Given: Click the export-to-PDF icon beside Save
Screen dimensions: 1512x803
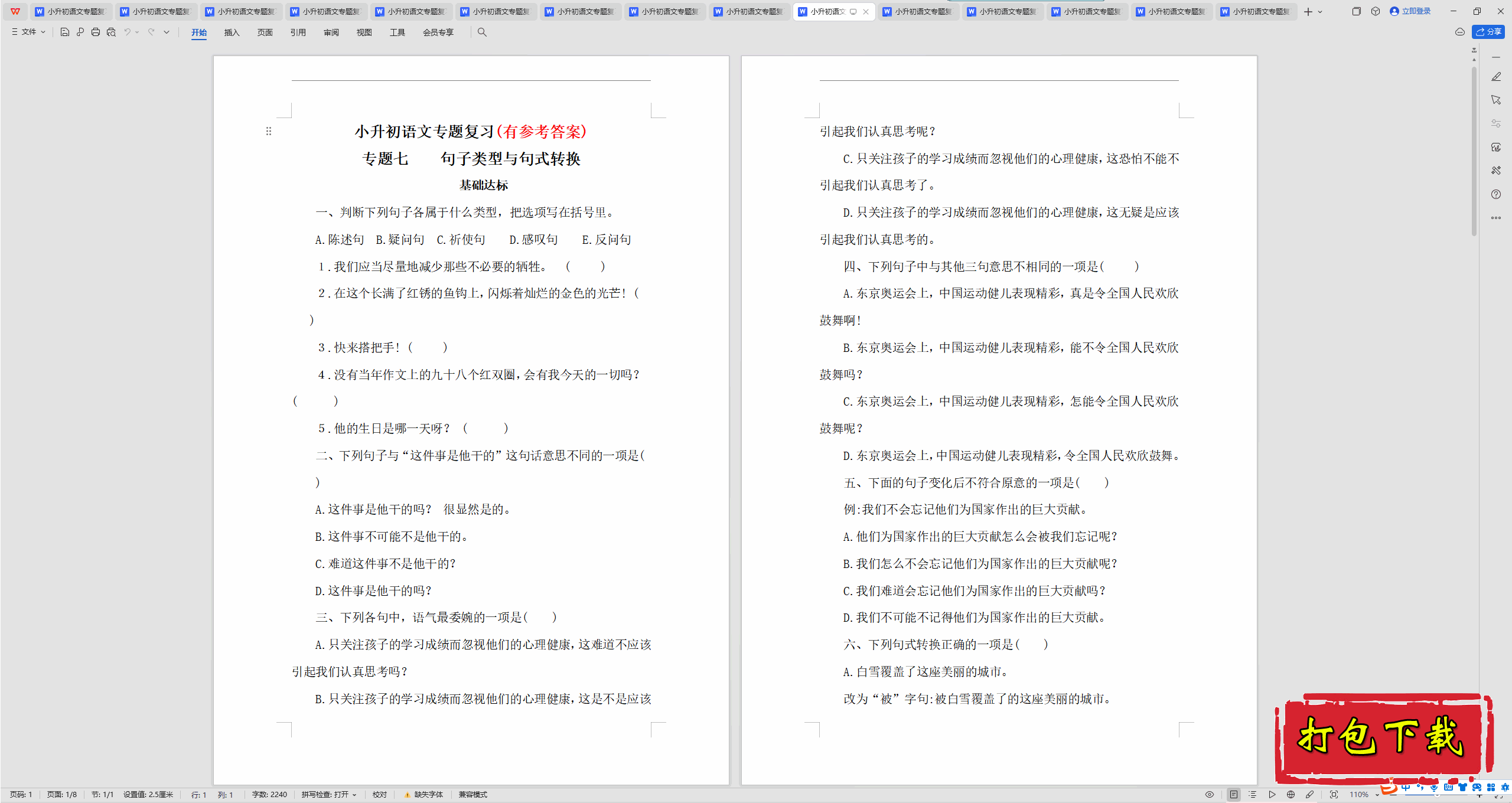Looking at the screenshot, I should pos(80,32).
